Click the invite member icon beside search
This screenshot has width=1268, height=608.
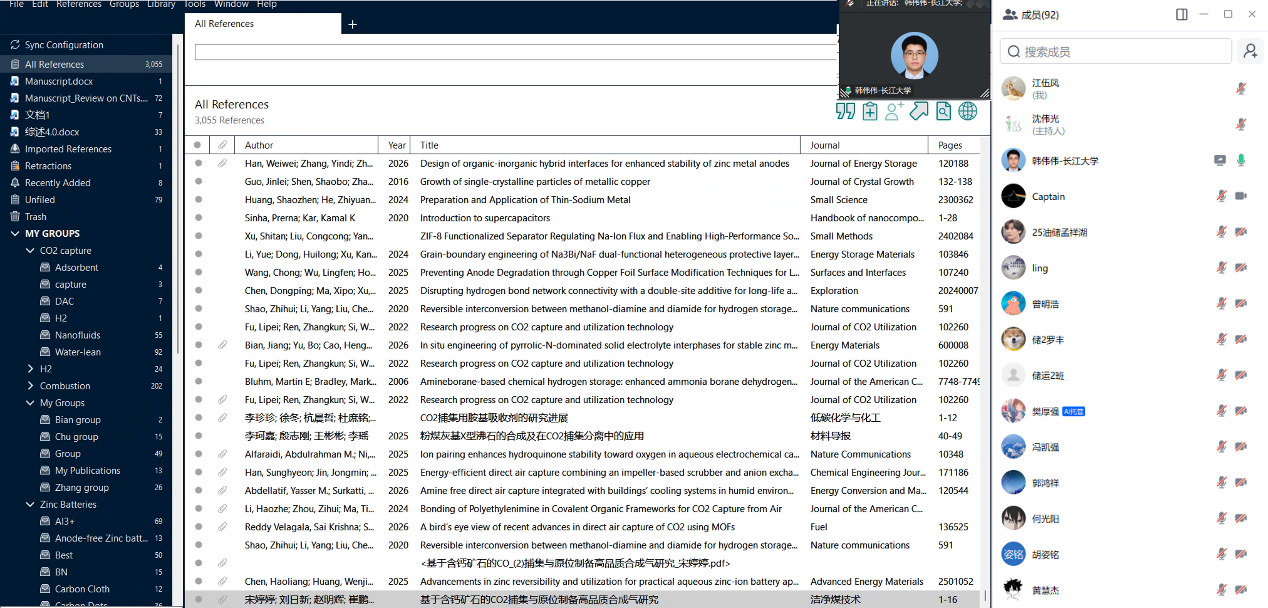tap(1249, 51)
